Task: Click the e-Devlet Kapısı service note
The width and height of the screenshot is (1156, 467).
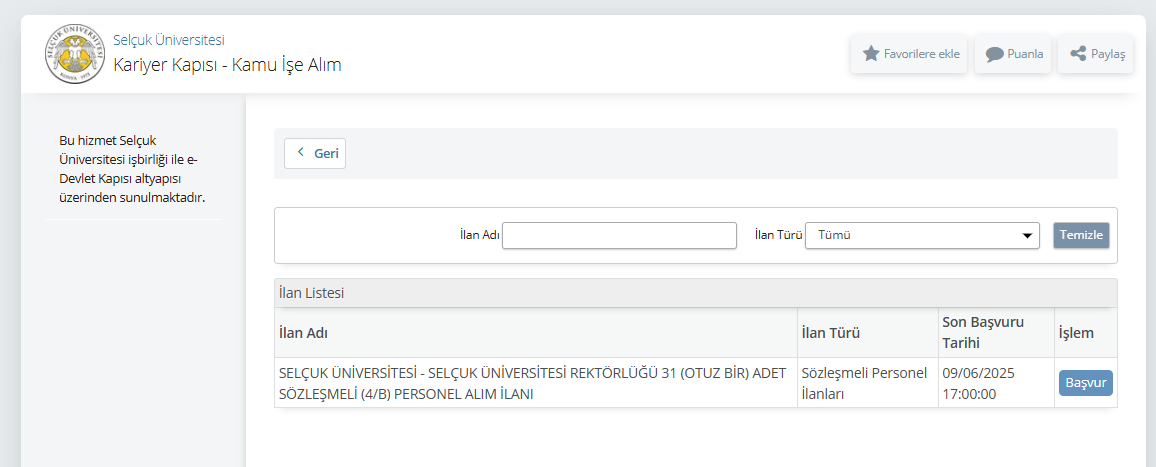Action: [133, 168]
